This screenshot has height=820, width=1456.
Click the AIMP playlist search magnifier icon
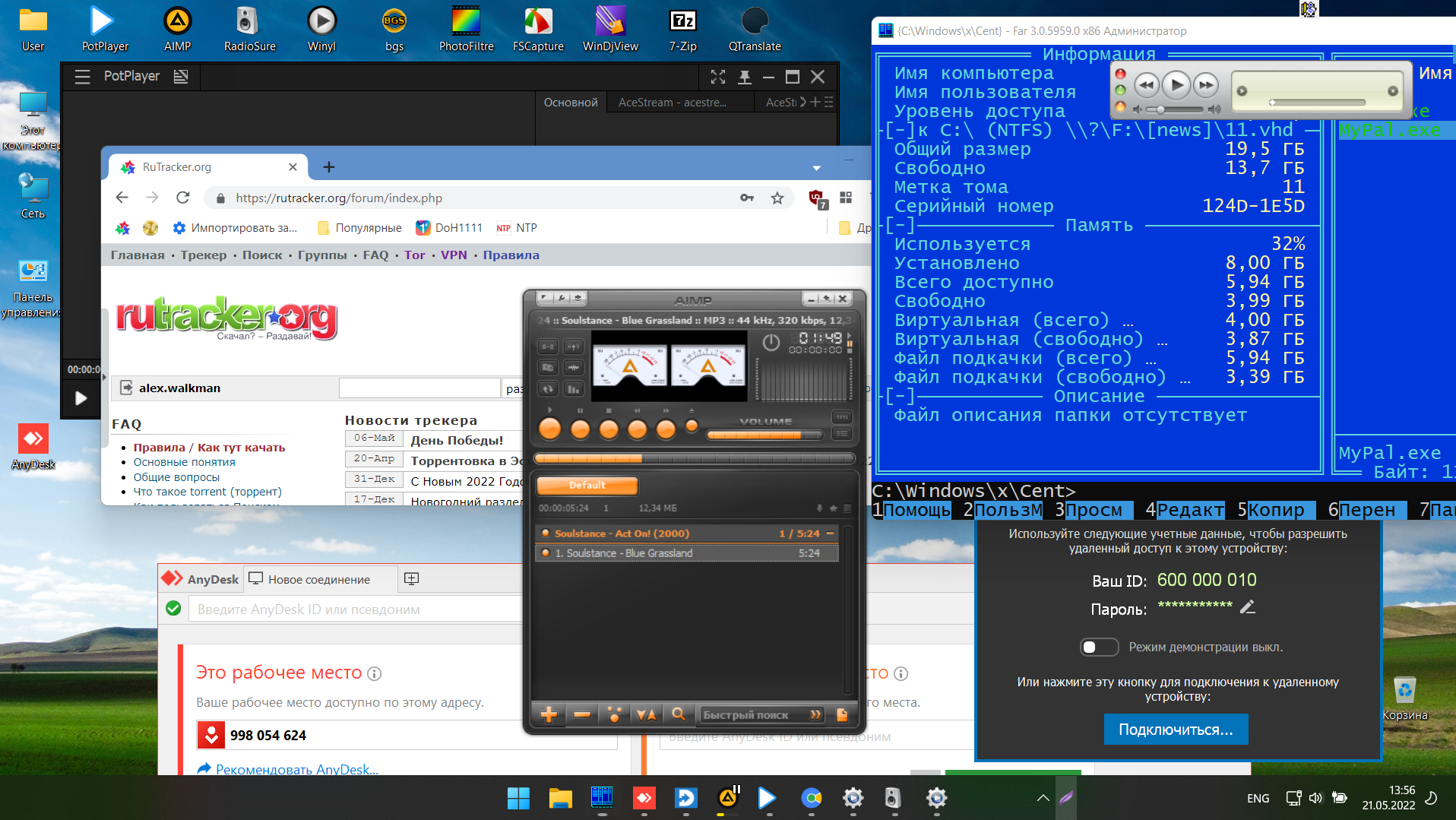(679, 714)
